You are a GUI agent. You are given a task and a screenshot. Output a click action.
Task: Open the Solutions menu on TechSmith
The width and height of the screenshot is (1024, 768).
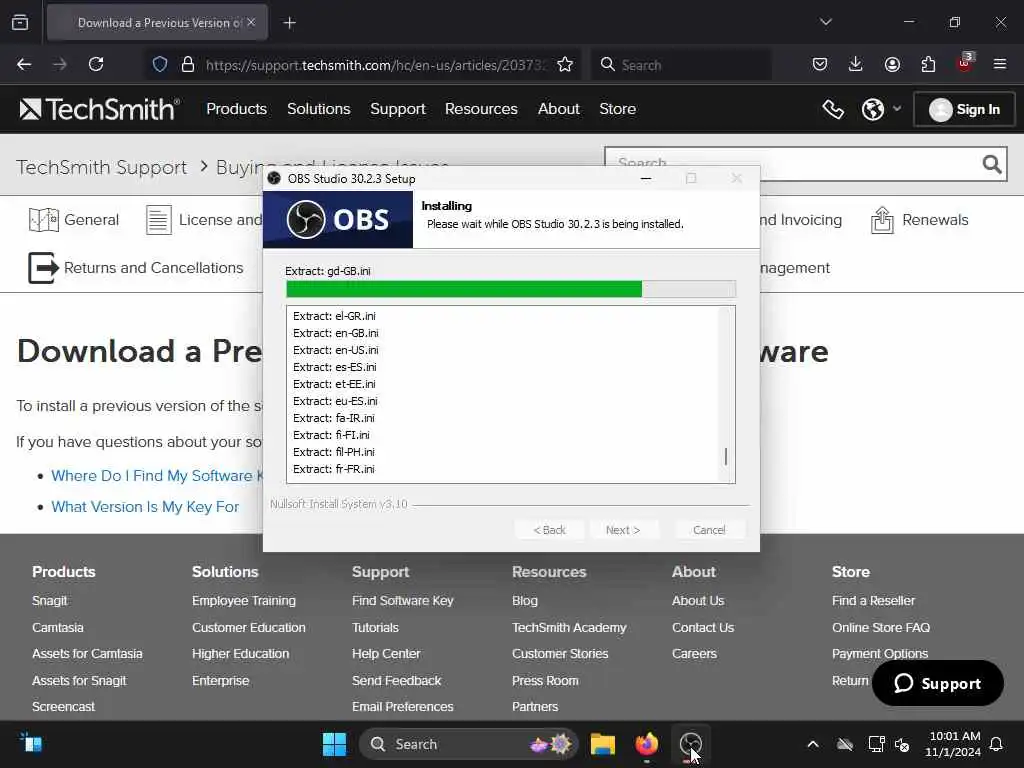click(319, 109)
